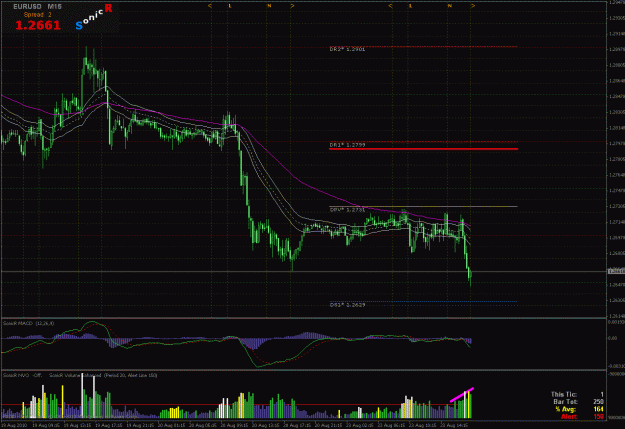Screen dimensions: 625x429
Task: Click the 20 Aug 09:15 time label
Action: click(235, 425)
